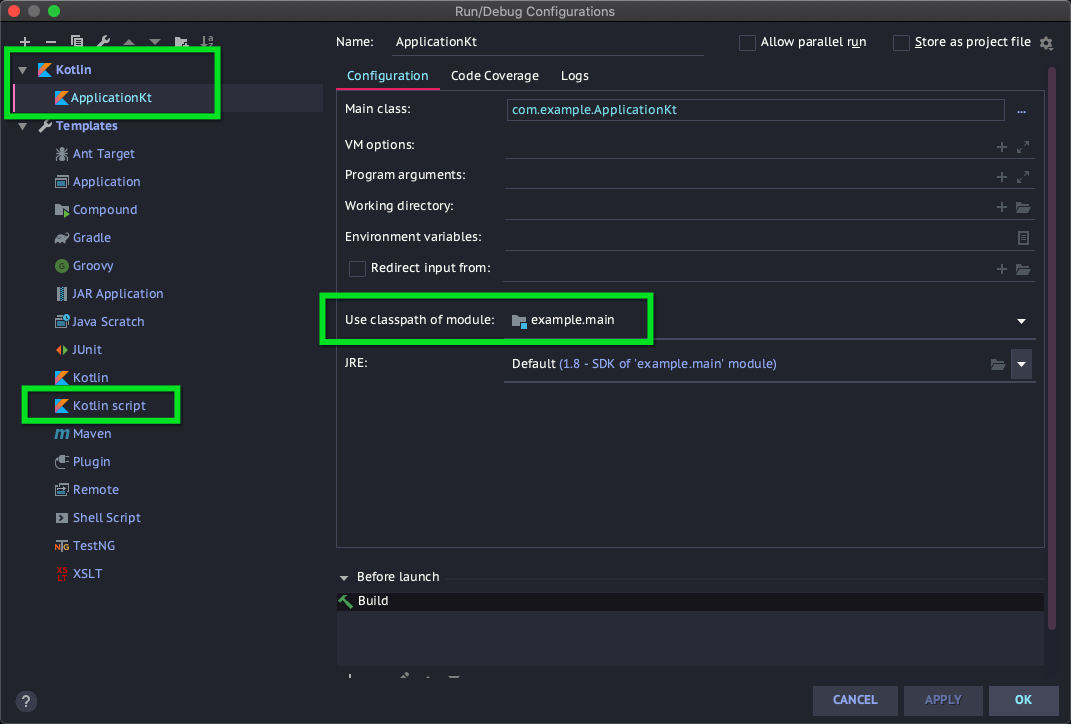Screen dimensions: 1071x724
Task: Collapse the Kotlin configurations node
Action: [23, 70]
